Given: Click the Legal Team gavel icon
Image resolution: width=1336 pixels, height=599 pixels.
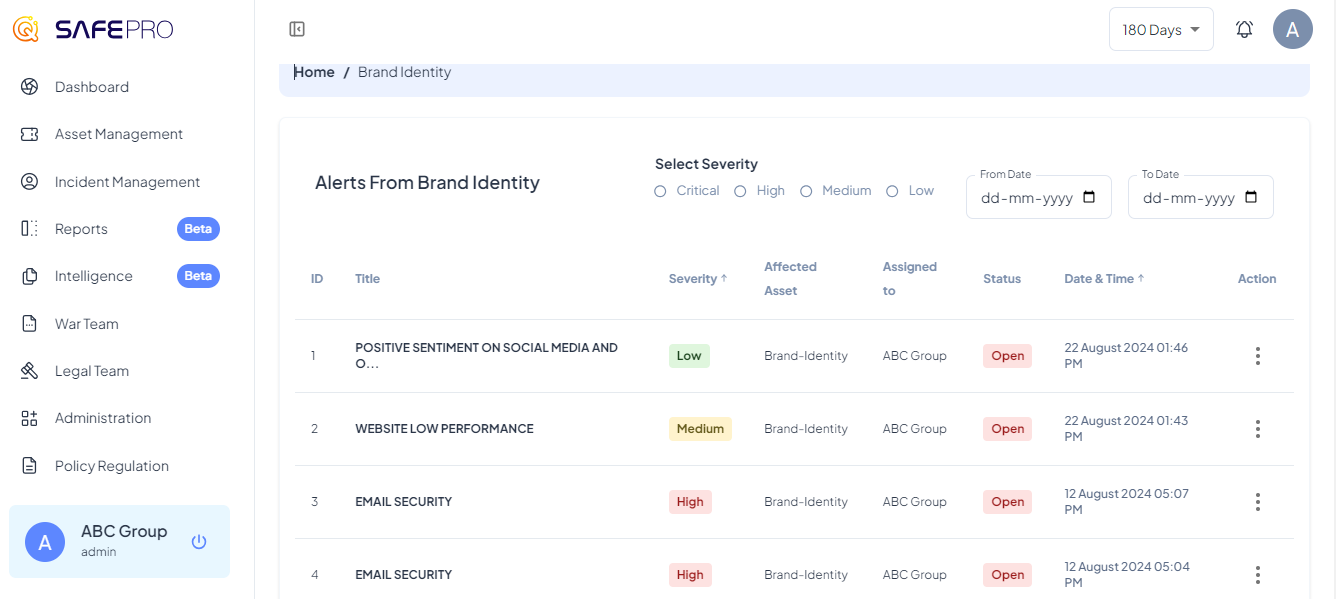Looking at the screenshot, I should pyautogui.click(x=29, y=371).
